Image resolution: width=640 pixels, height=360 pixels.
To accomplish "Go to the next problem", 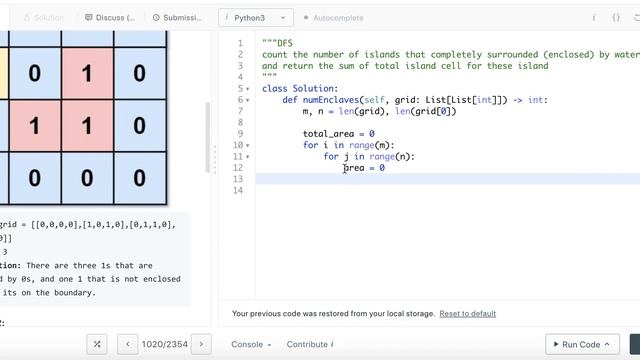I will point(201,344).
